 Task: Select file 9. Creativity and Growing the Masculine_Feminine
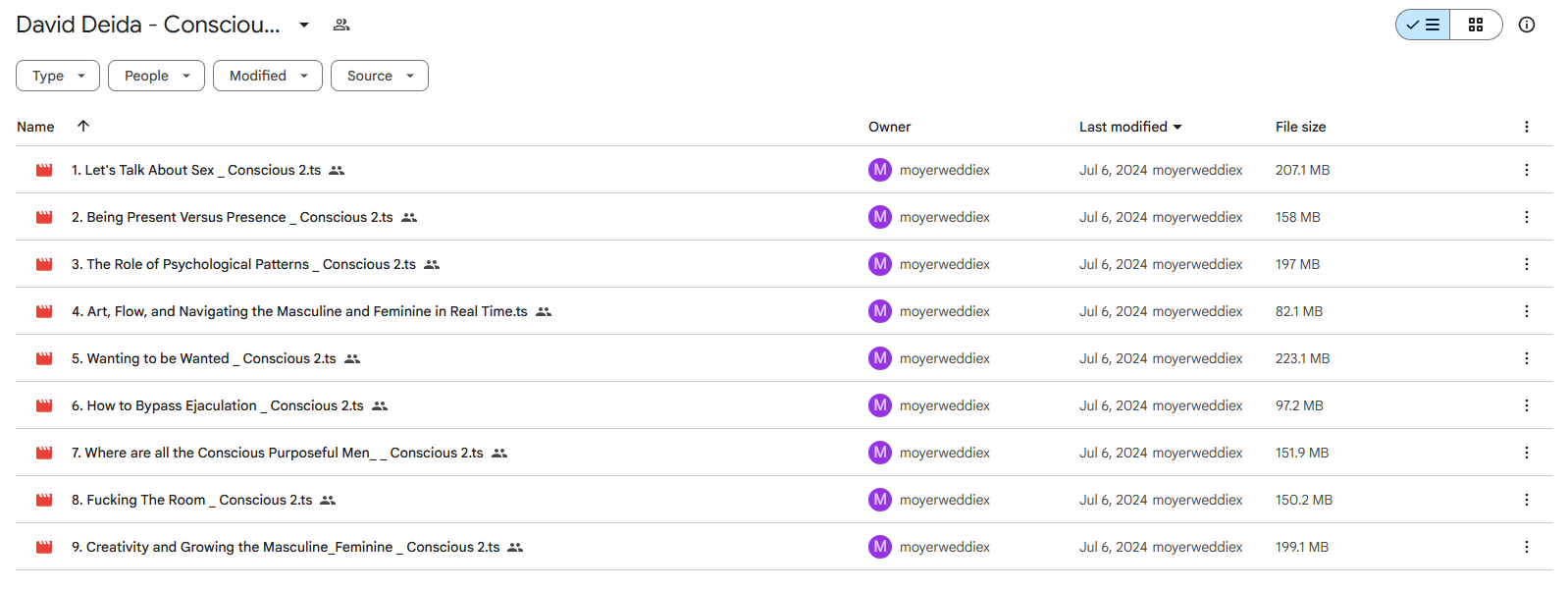286,547
